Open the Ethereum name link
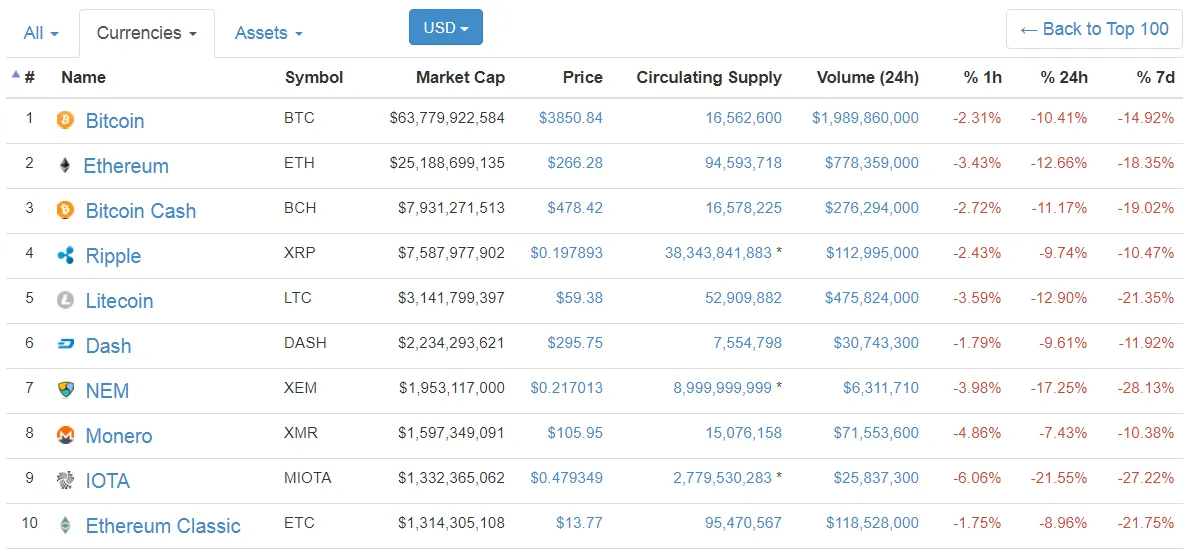1200x550 pixels. 126,166
